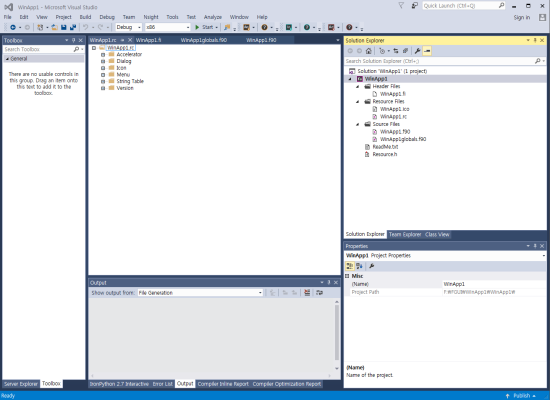Switch to the WinApp1.fi editor tab

pos(148,40)
